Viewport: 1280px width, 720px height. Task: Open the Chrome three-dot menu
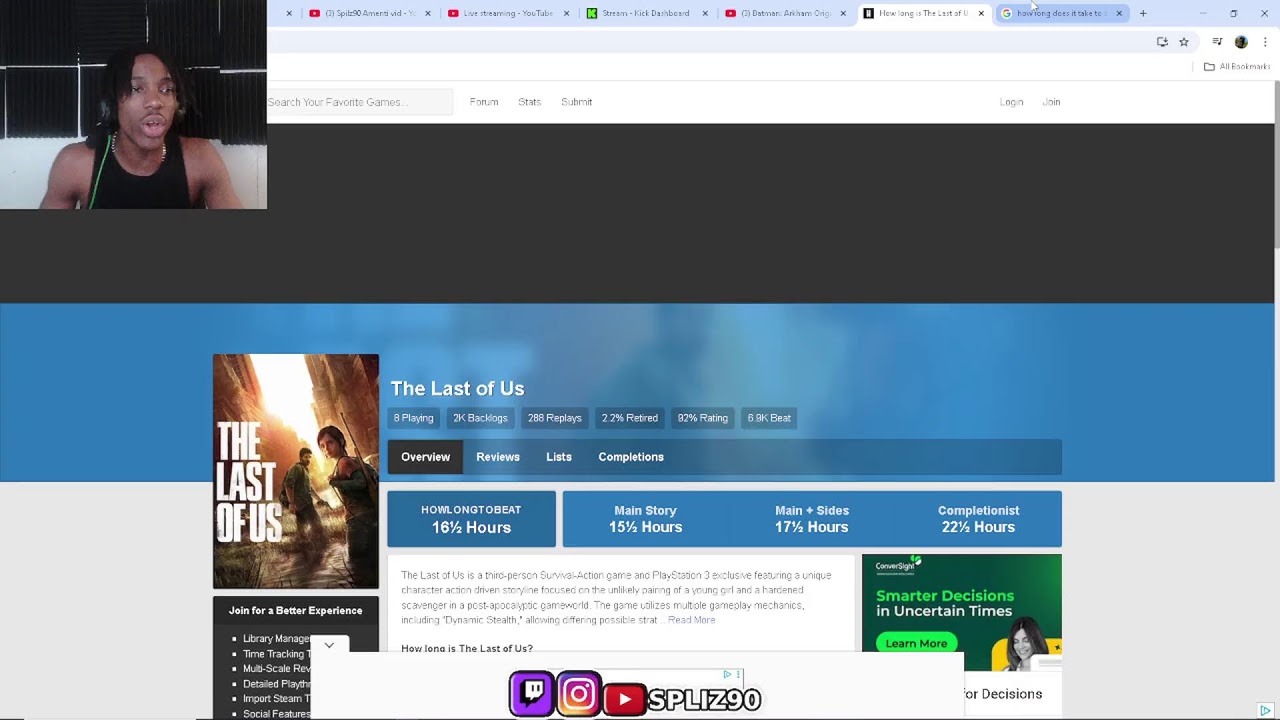[x=1265, y=42]
